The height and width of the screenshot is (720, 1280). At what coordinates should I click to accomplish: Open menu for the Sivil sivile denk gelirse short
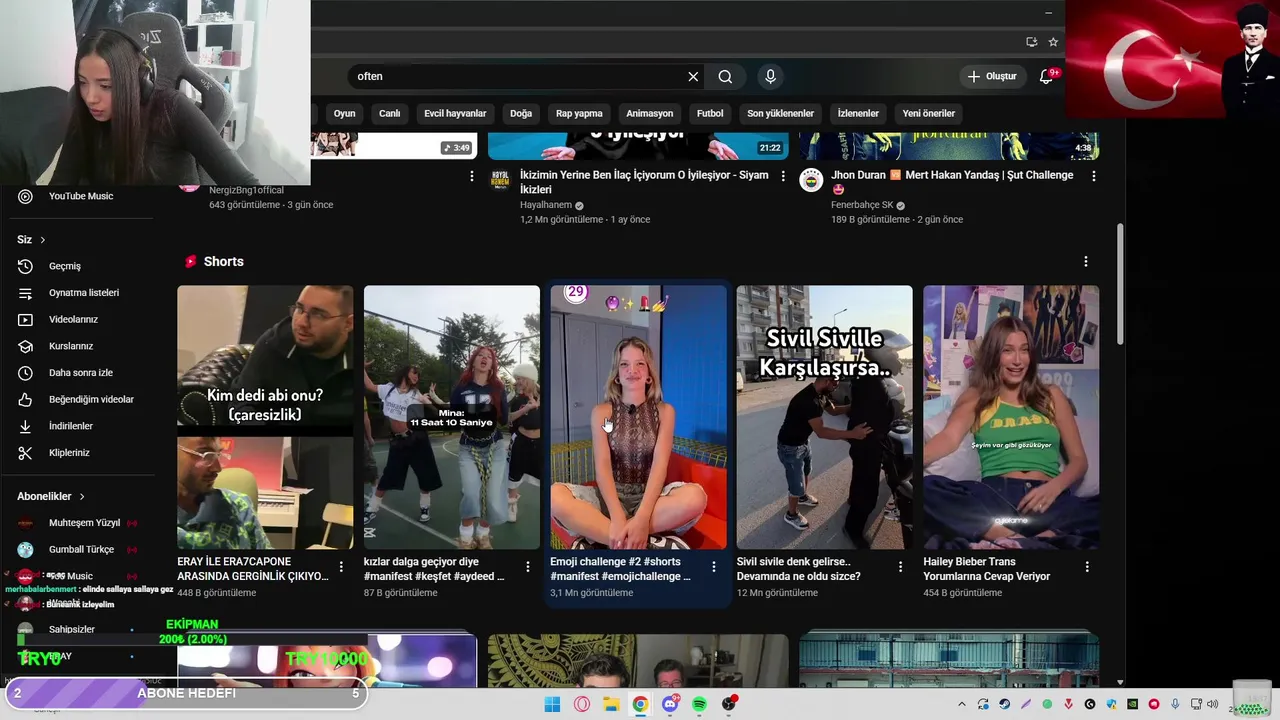[x=900, y=567]
